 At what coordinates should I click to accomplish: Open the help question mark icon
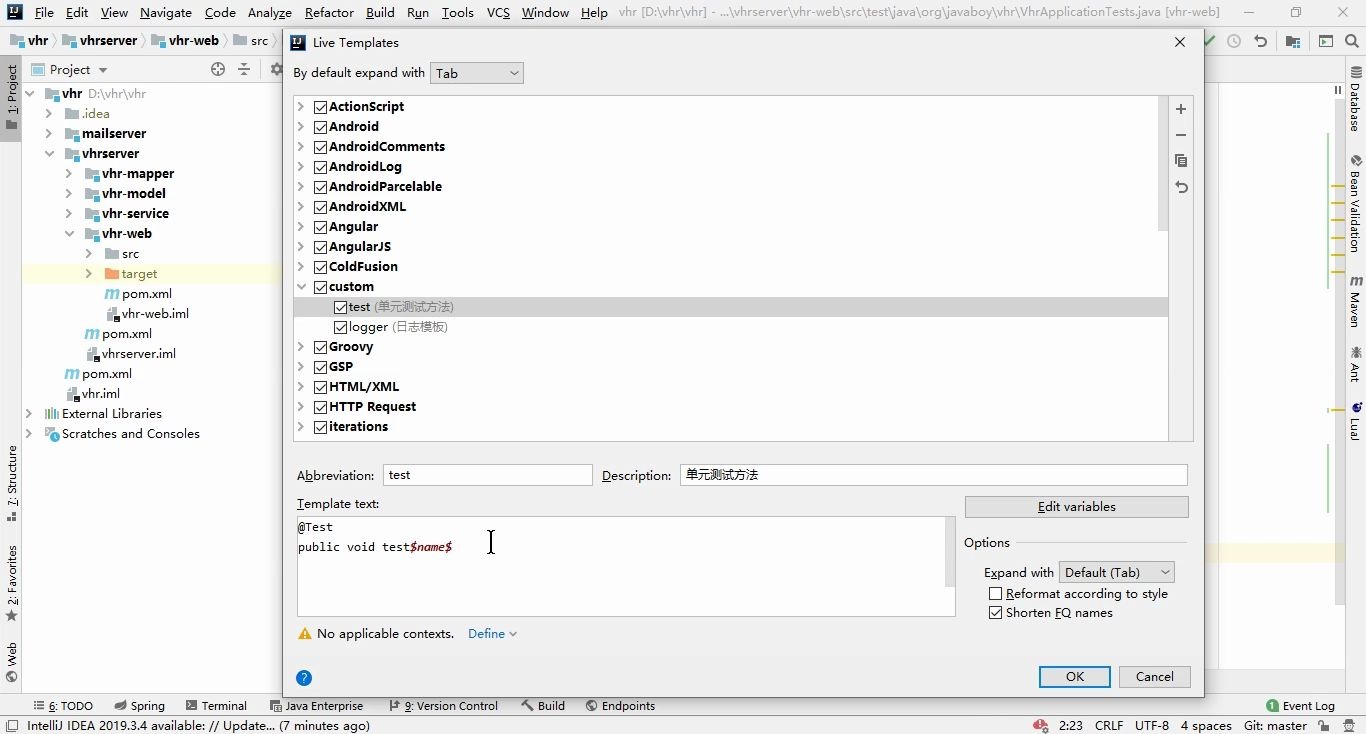pos(305,677)
